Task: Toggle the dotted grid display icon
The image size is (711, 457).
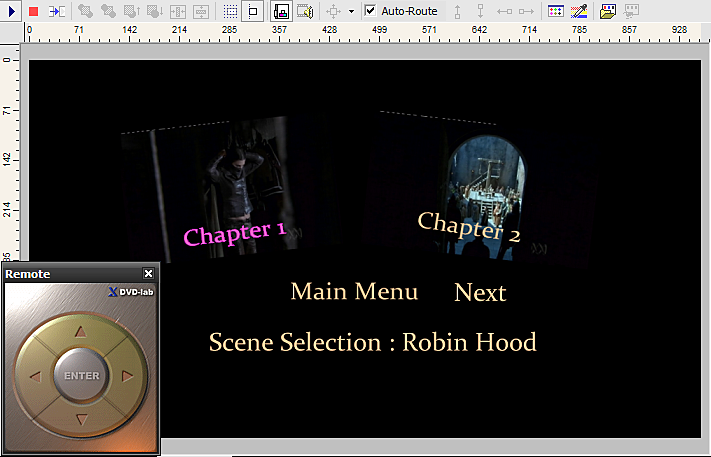Action: (x=230, y=11)
